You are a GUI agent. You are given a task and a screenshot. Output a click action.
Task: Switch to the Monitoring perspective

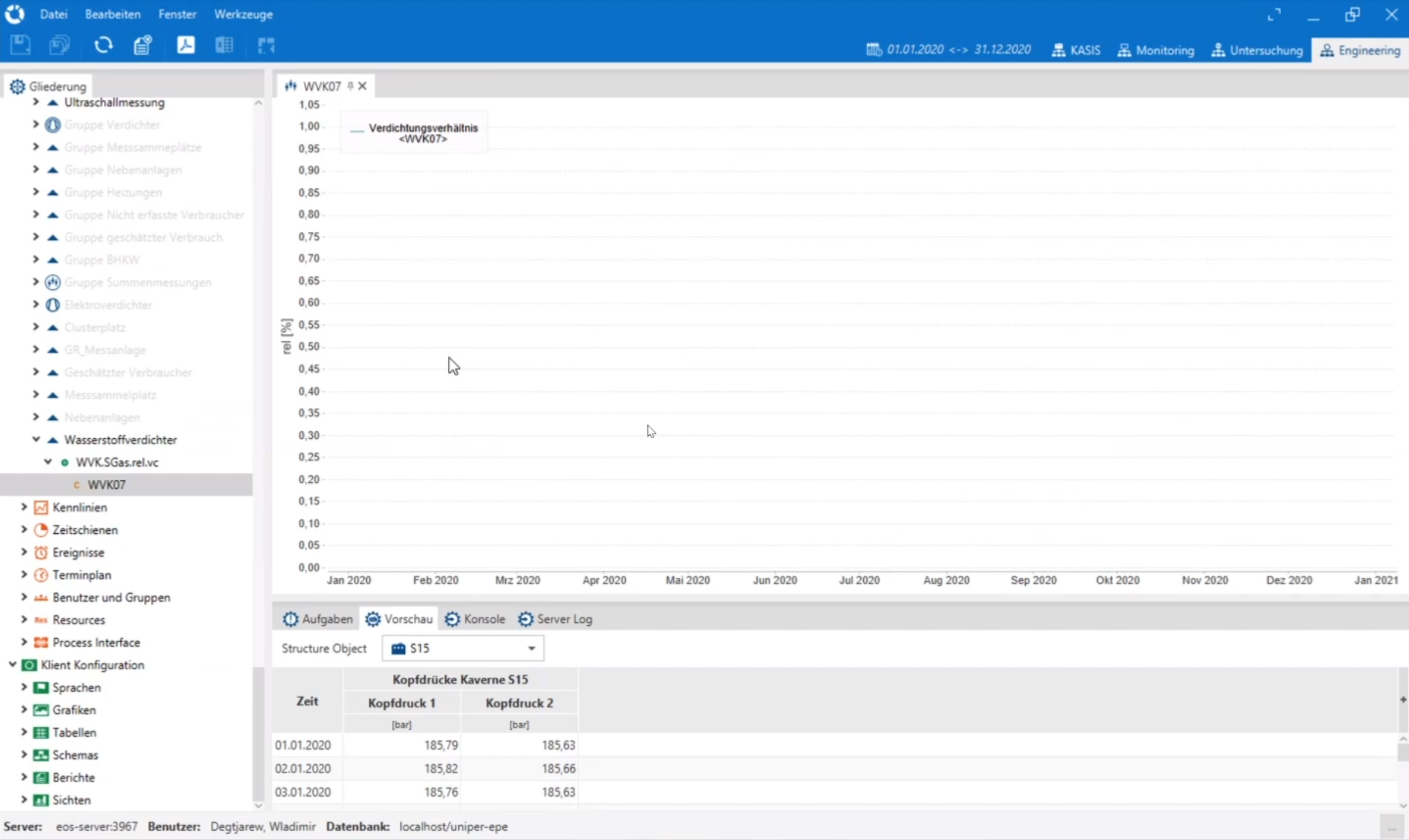pos(1155,50)
